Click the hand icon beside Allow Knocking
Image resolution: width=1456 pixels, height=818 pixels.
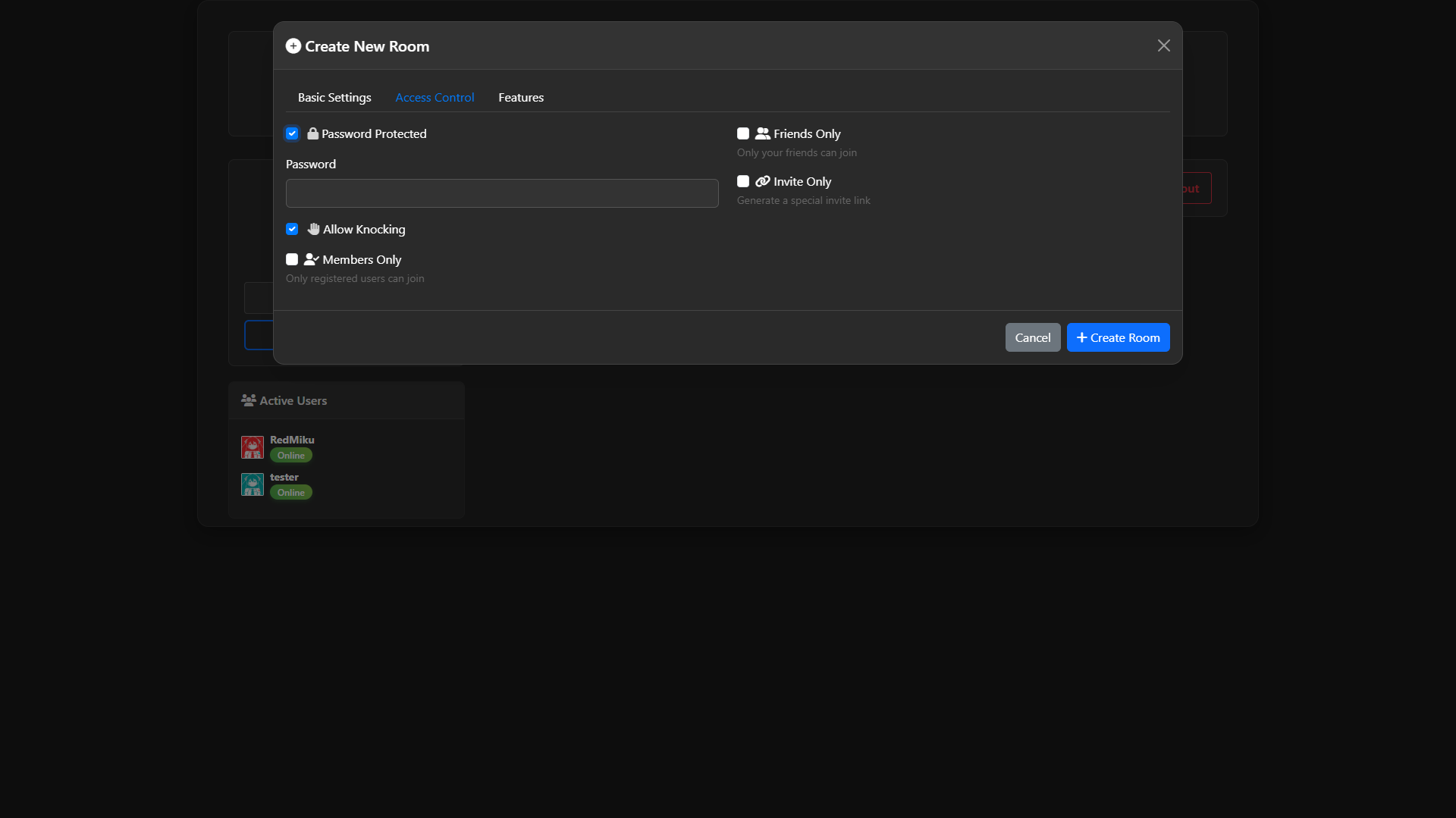pyautogui.click(x=313, y=229)
